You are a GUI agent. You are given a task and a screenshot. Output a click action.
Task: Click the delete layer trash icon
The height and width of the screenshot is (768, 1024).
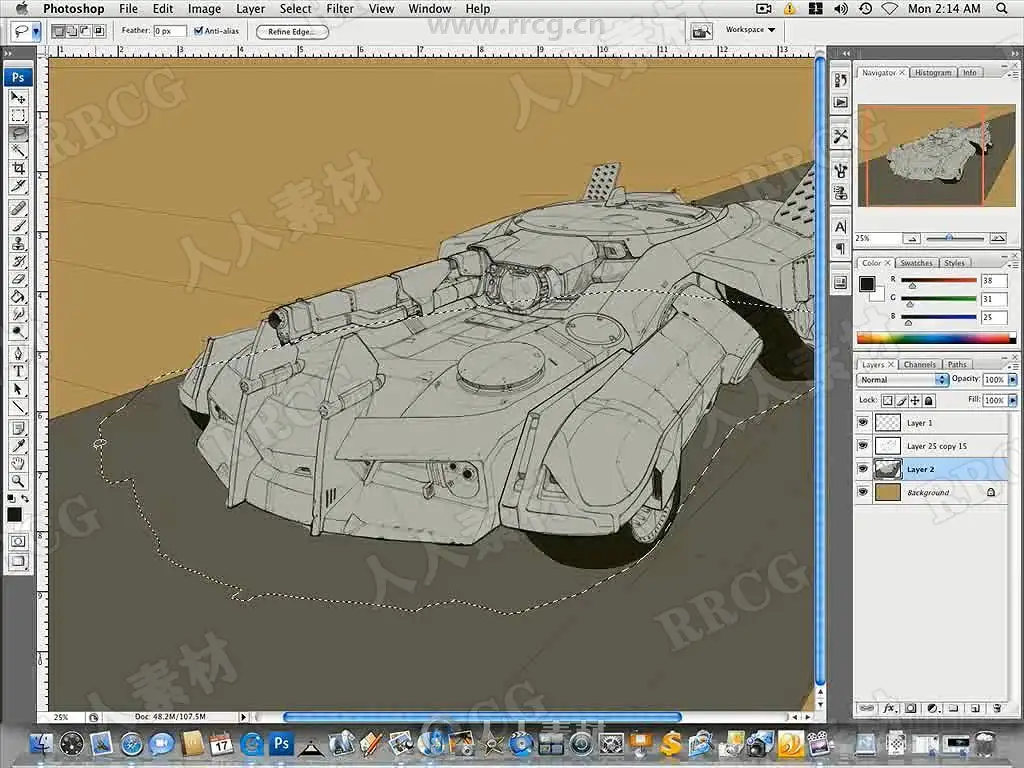click(997, 708)
